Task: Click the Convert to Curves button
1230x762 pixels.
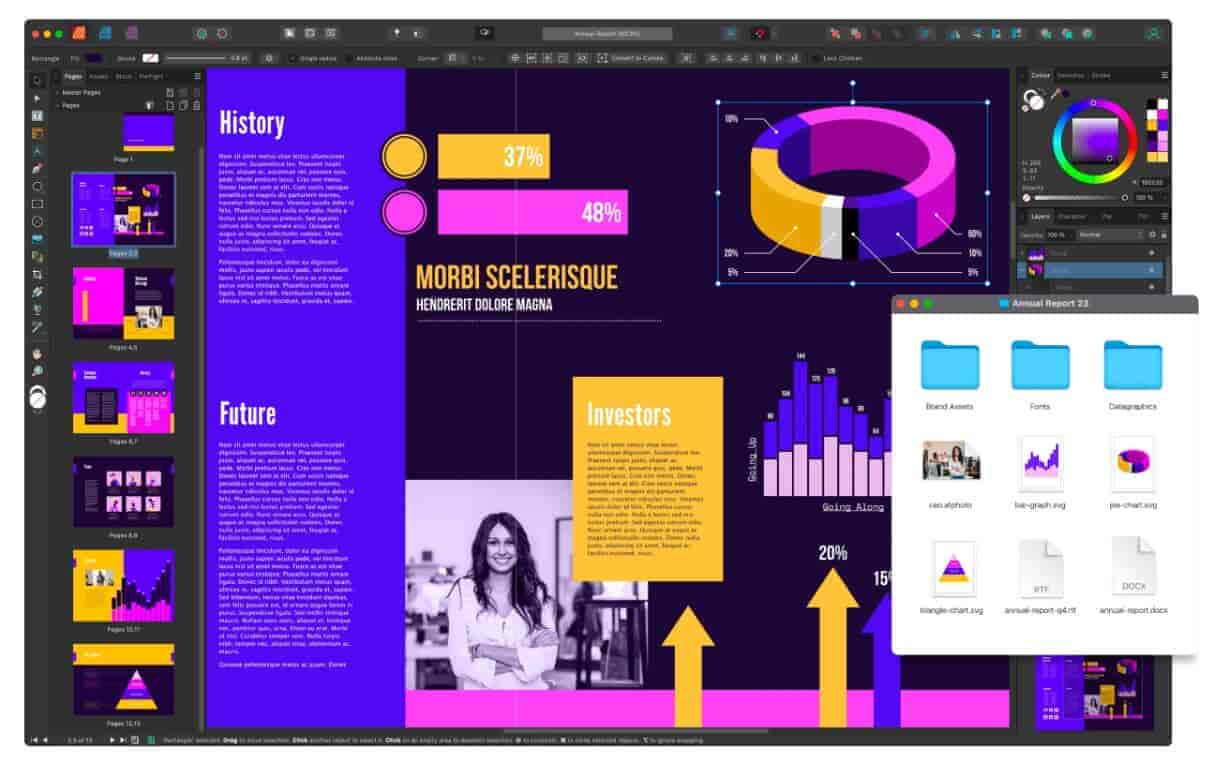Action: 631,58
